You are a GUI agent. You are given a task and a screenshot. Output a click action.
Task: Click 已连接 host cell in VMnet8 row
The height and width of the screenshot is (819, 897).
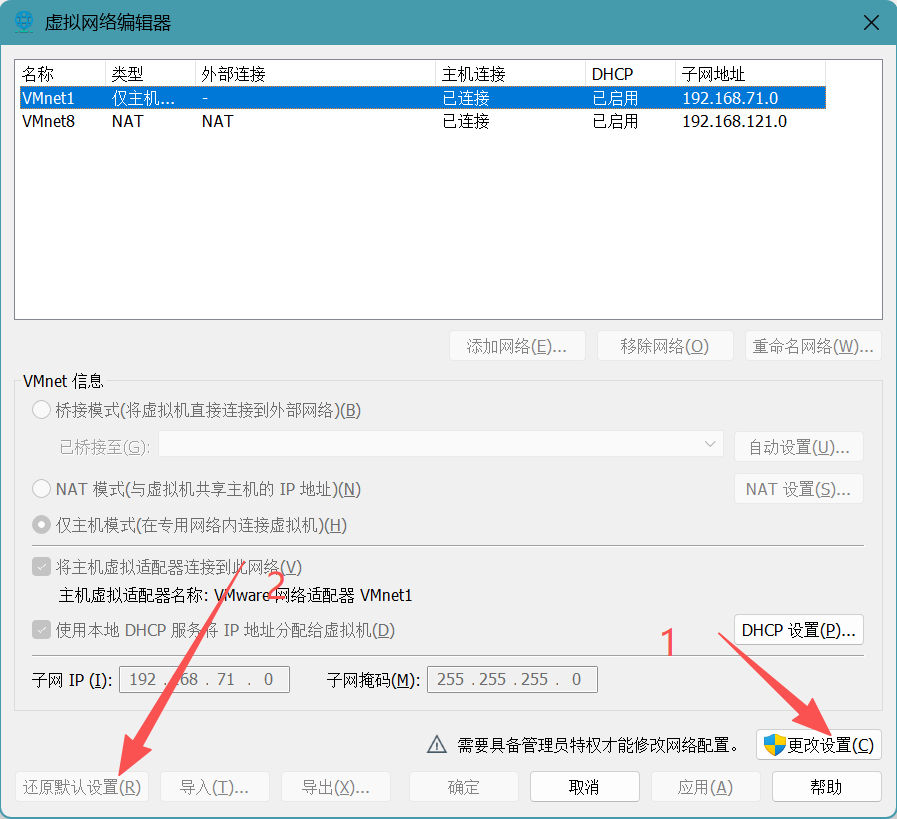click(x=466, y=121)
